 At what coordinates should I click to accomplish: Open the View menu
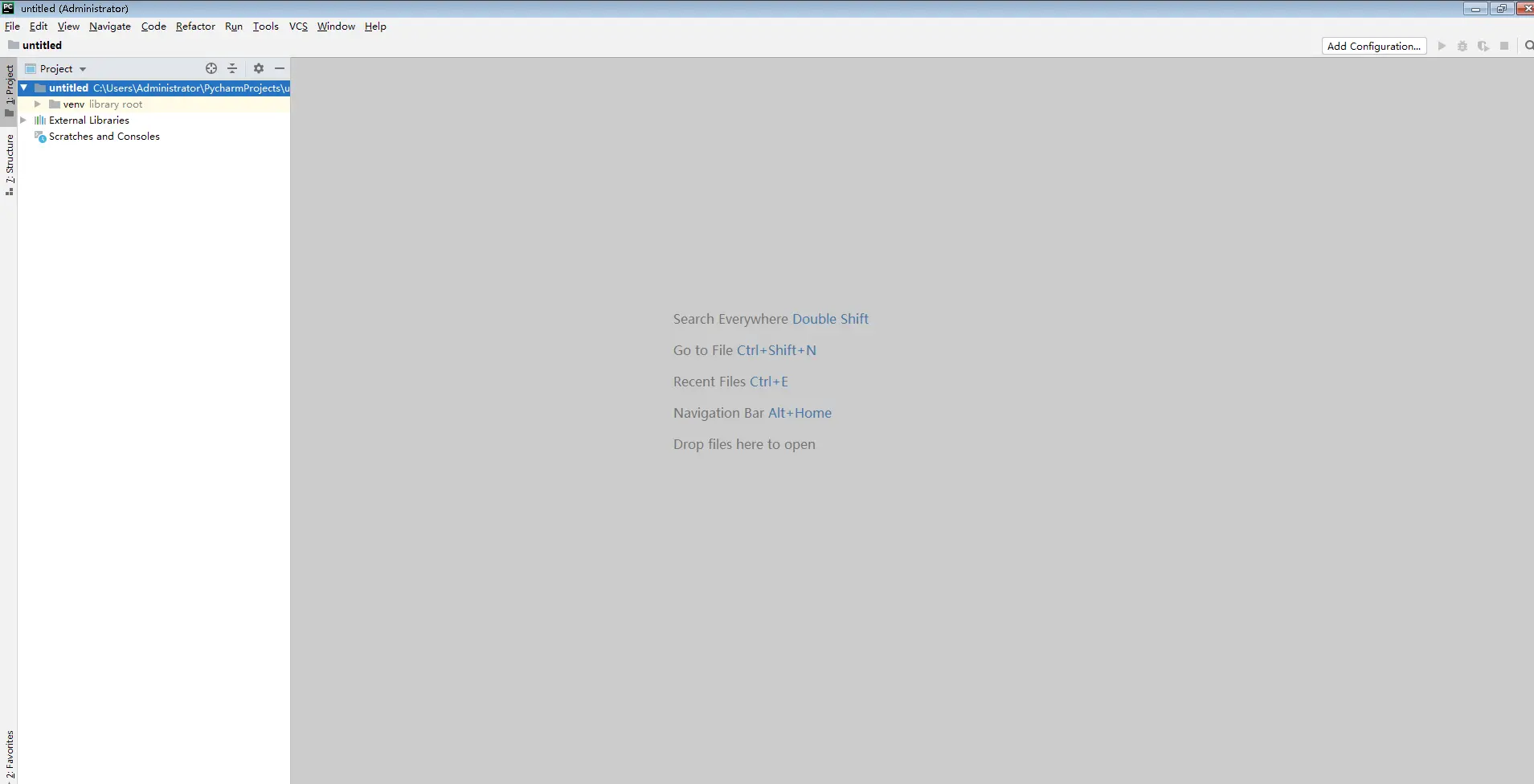pos(68,27)
